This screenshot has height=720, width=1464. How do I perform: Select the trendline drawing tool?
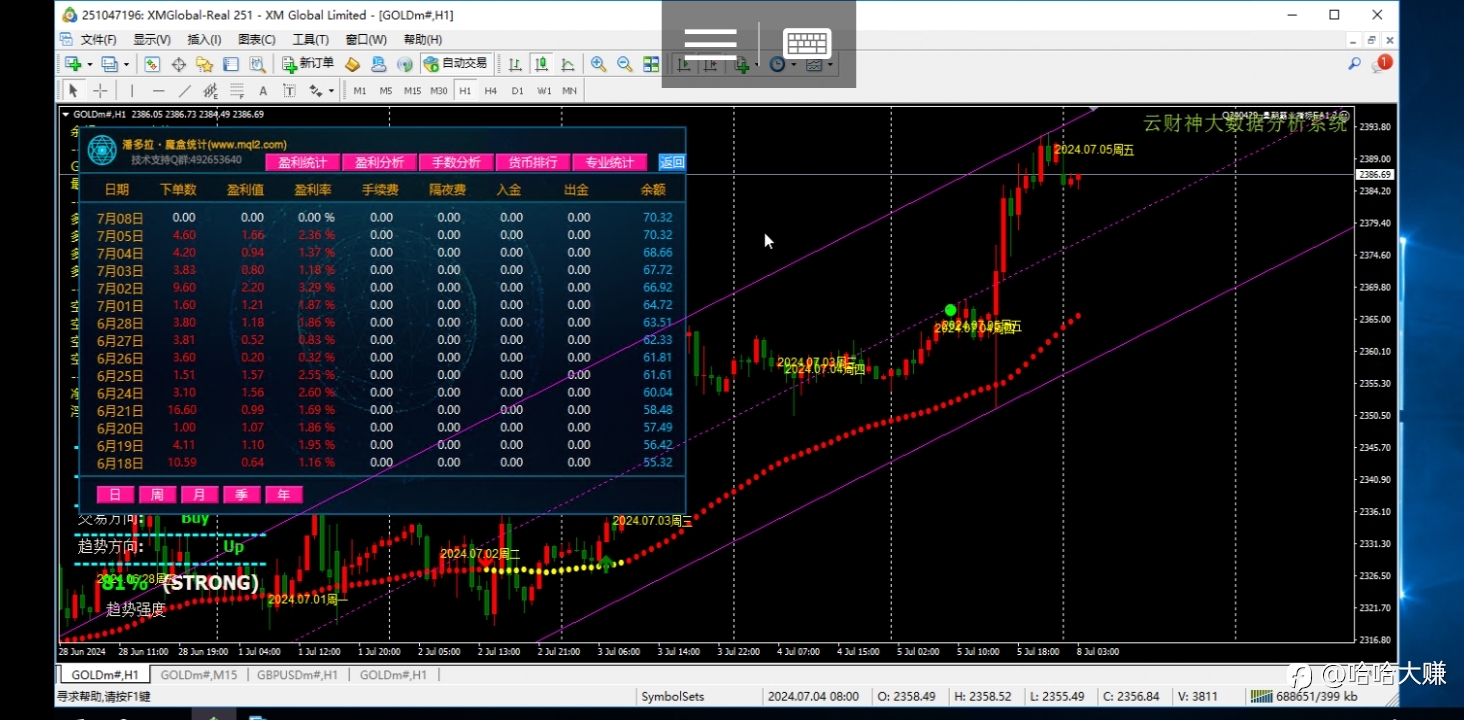(184, 91)
